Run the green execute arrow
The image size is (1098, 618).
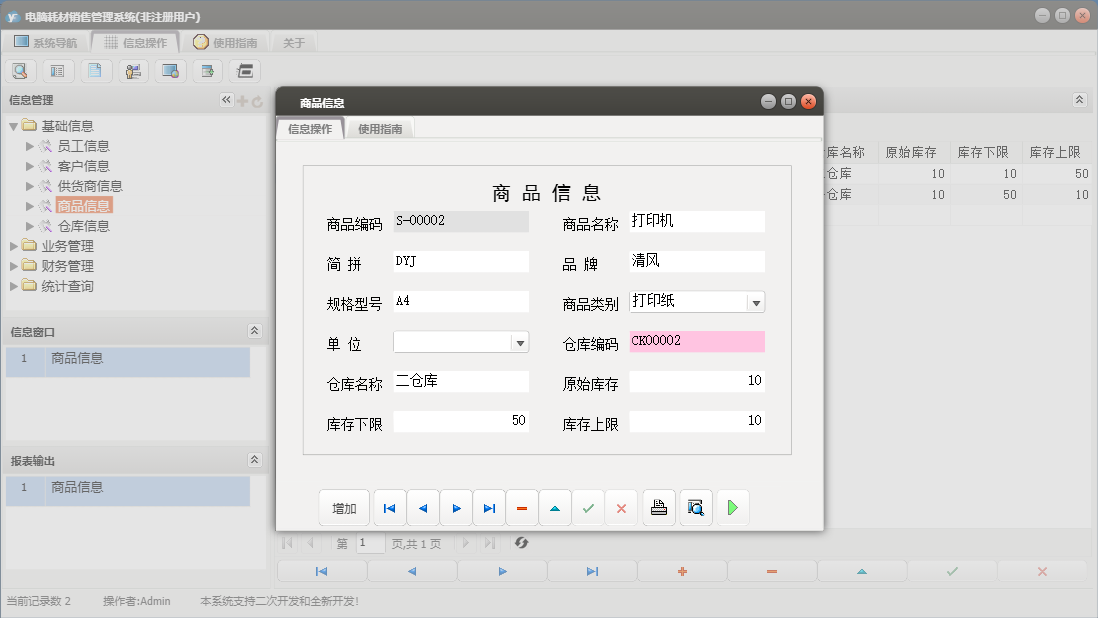[x=732, y=507]
